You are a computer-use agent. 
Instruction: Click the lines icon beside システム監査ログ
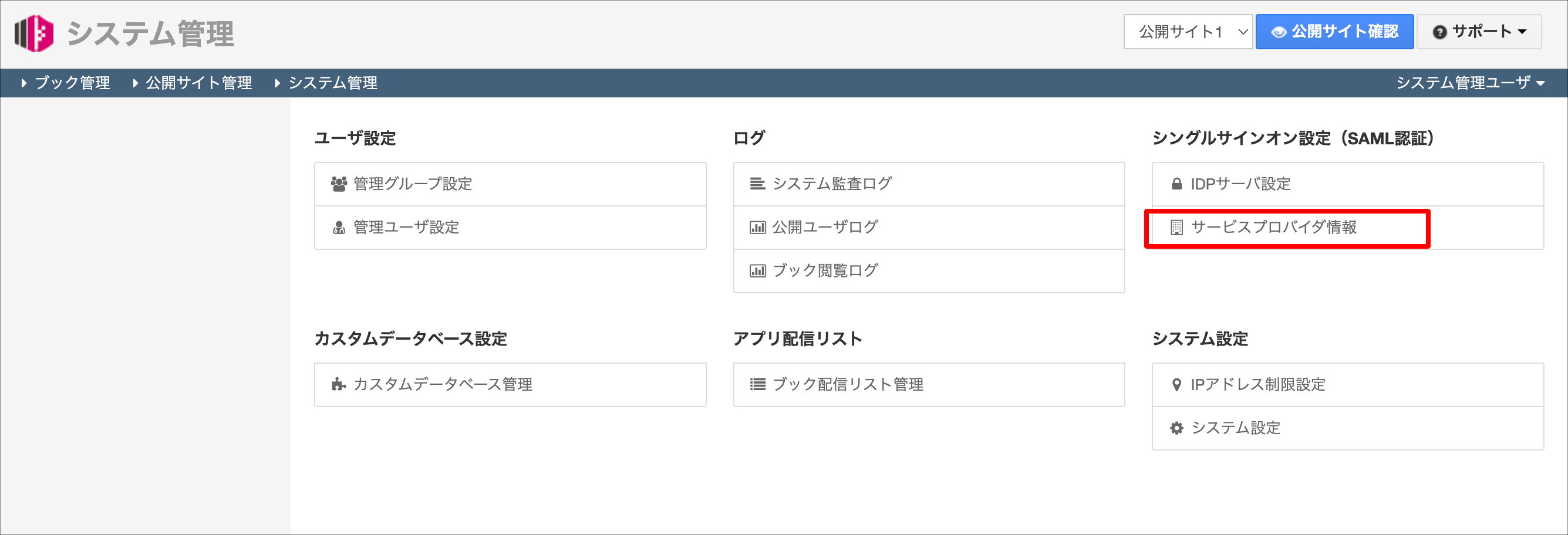pyautogui.click(x=757, y=184)
